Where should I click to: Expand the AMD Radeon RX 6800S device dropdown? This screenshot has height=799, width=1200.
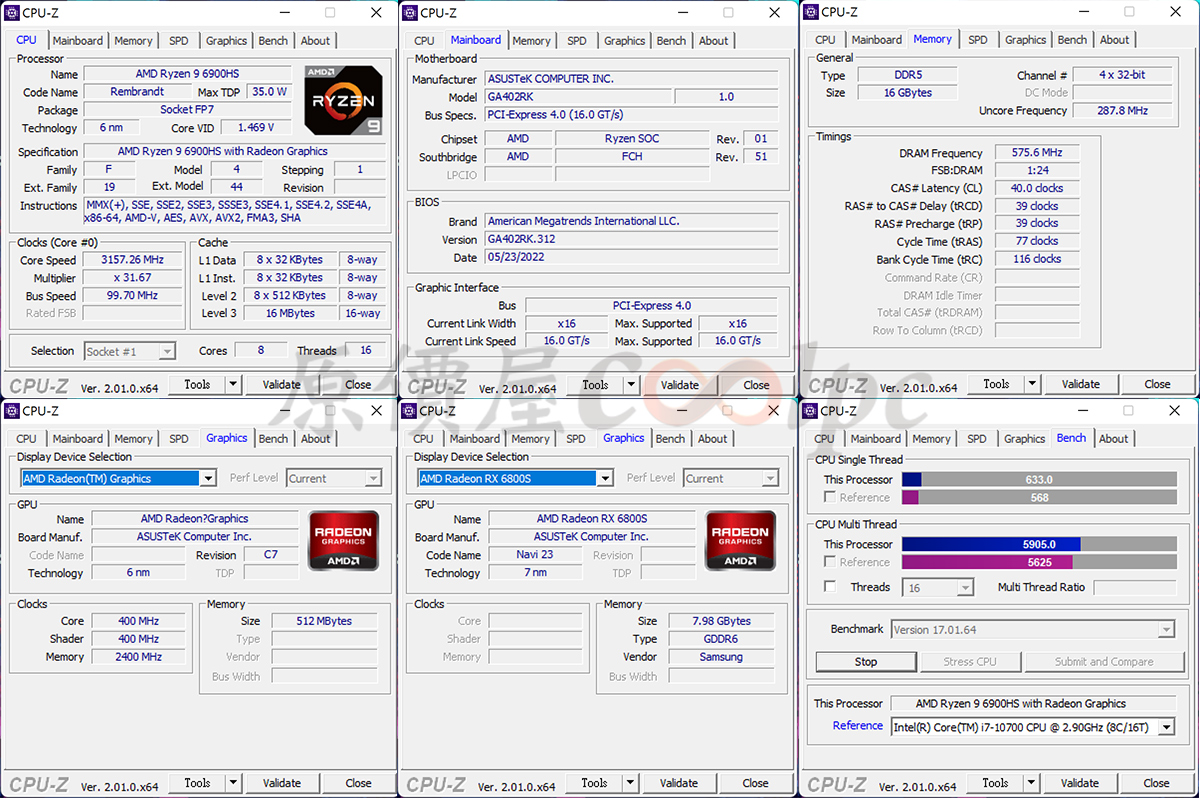tap(605, 479)
